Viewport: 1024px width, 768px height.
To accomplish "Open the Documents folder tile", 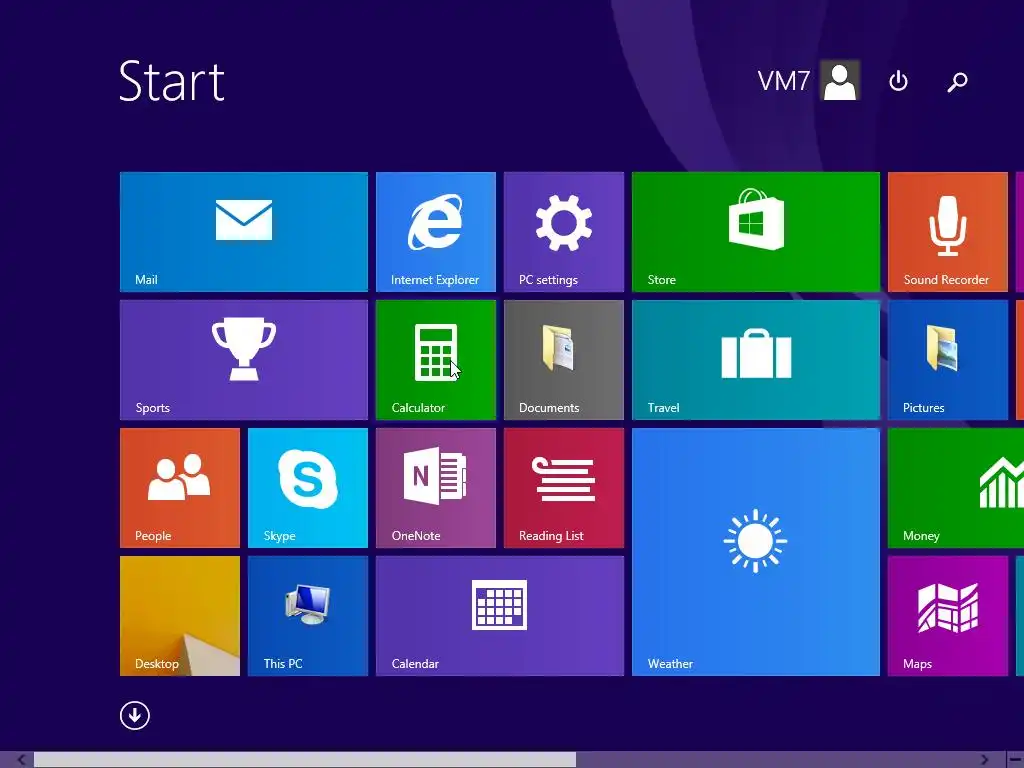I will click(x=564, y=360).
